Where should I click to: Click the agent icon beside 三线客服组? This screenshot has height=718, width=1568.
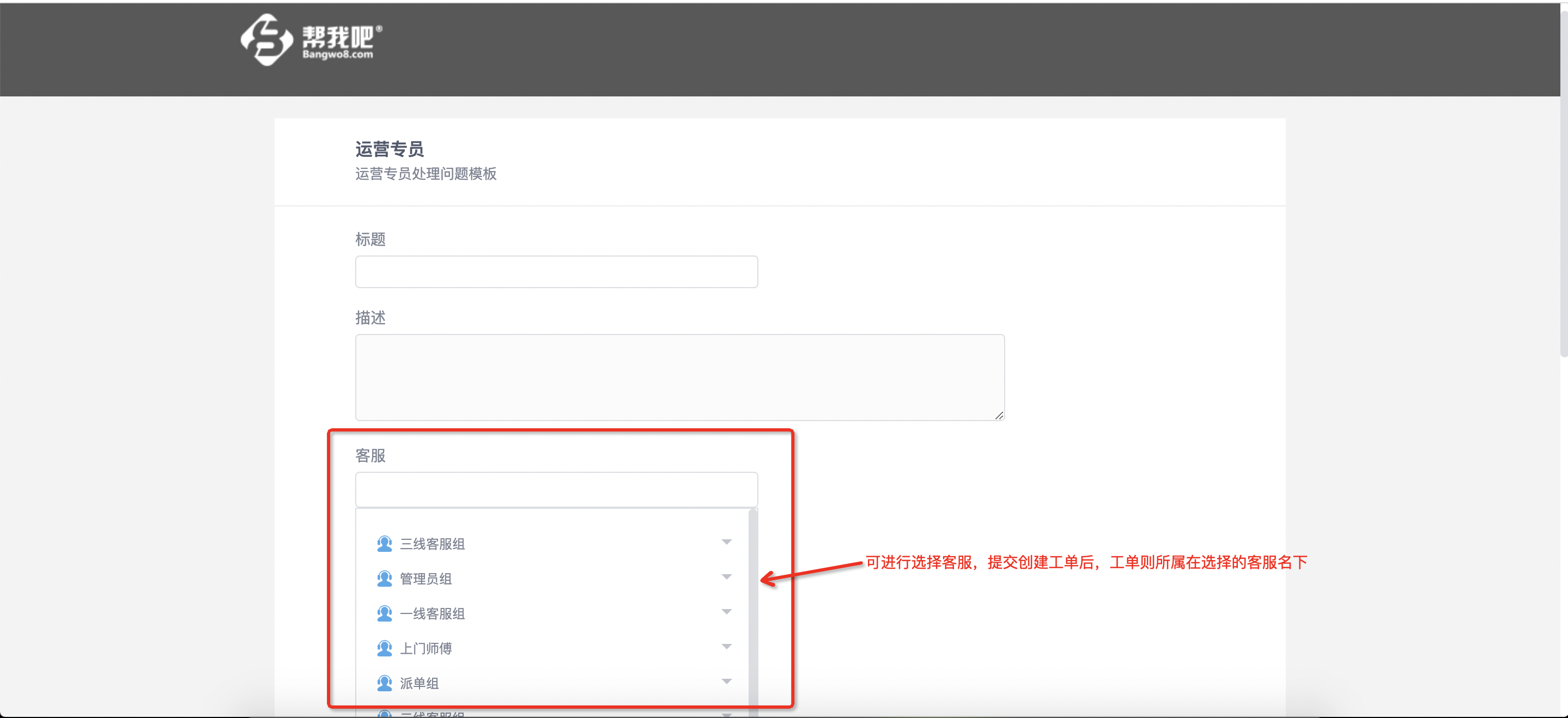[384, 543]
